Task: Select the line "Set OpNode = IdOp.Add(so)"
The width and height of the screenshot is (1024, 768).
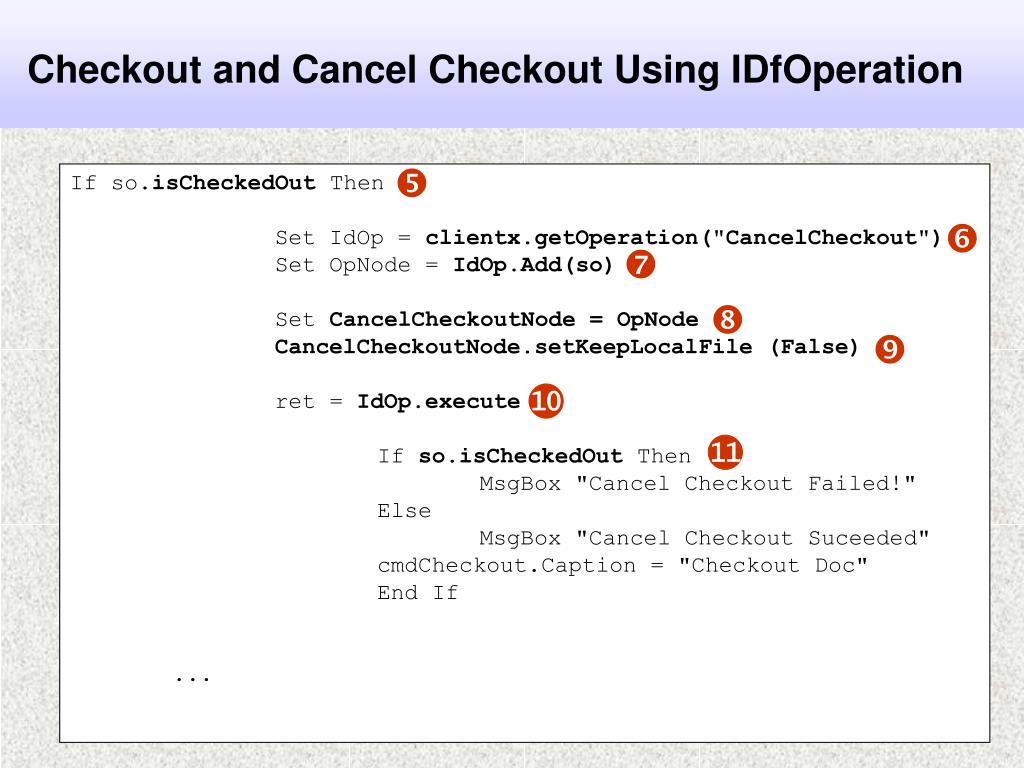Action: [444, 265]
